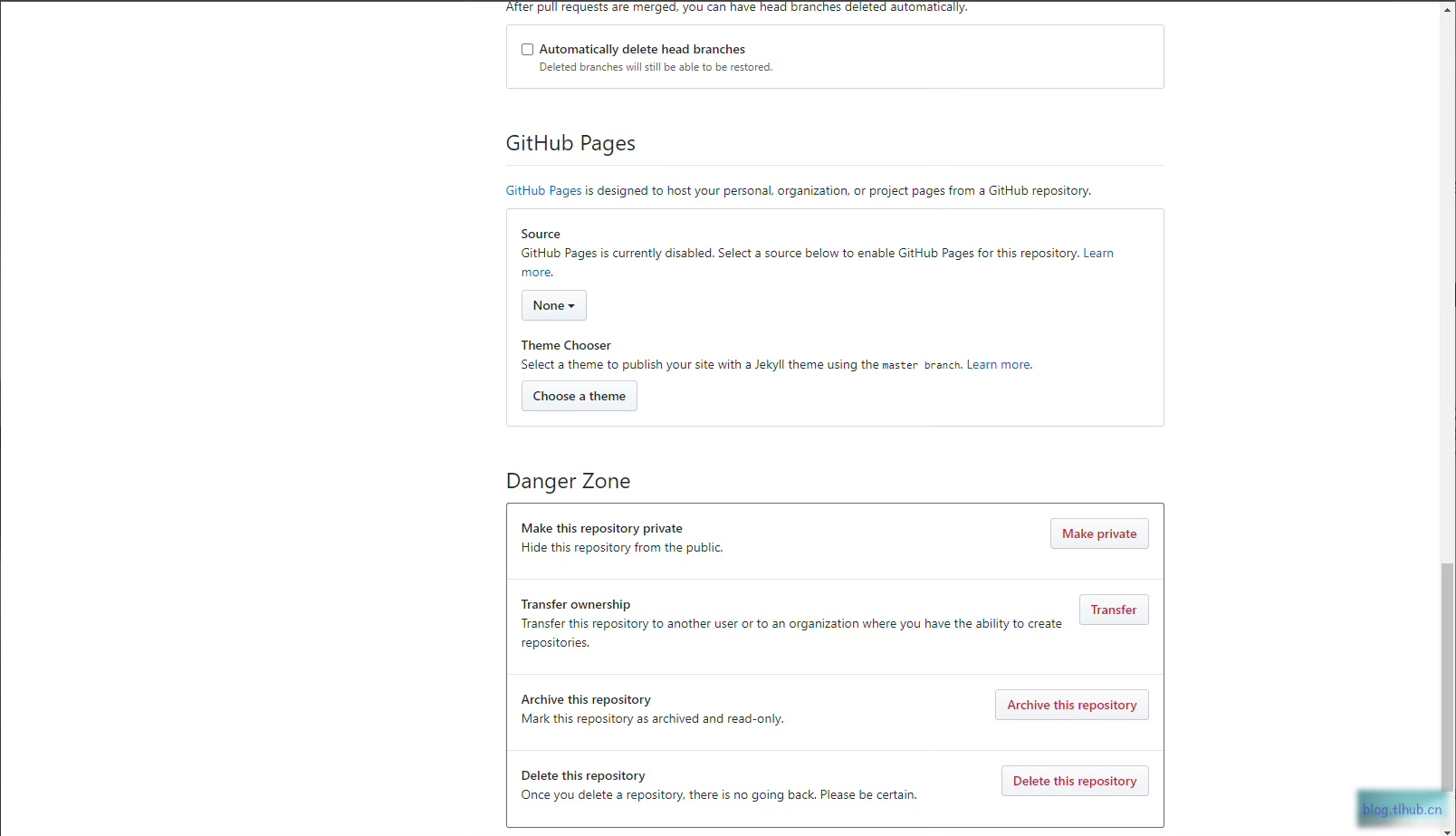Click the scrollbar down arrow
This screenshot has width=1456, height=836.
[x=1447, y=831]
